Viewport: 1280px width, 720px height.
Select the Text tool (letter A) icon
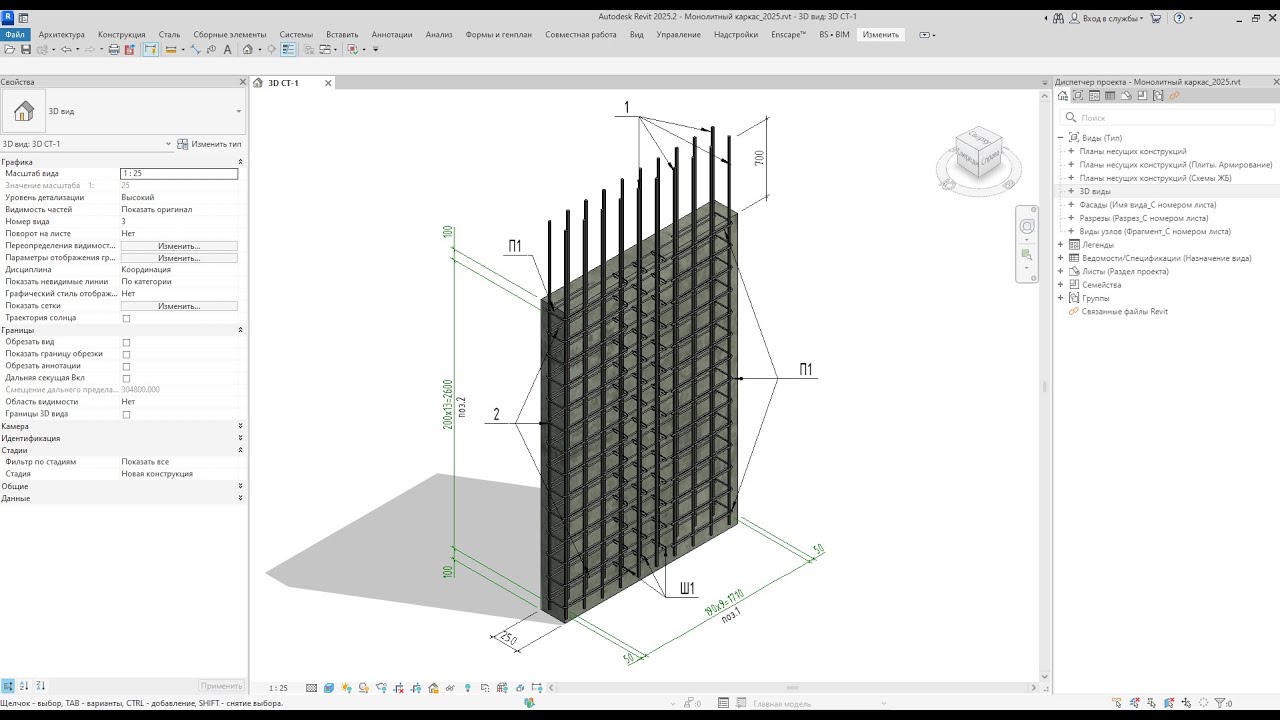(x=228, y=49)
